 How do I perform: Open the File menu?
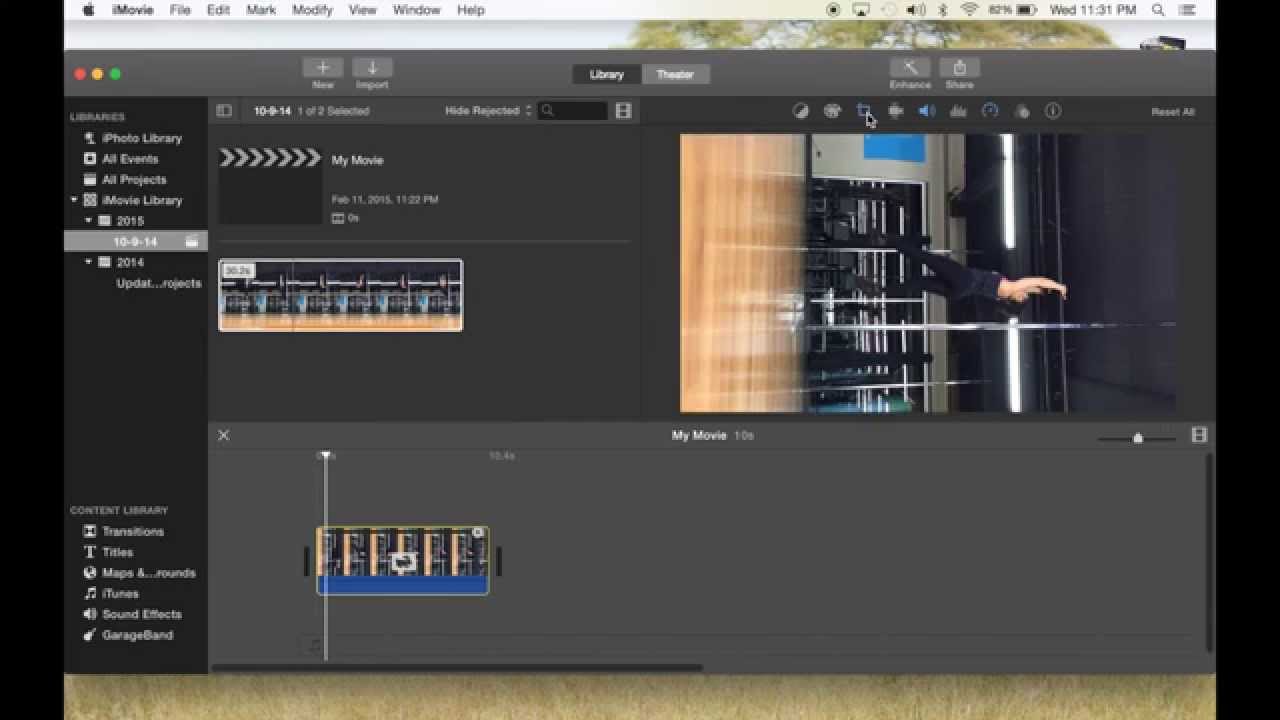[x=180, y=10]
